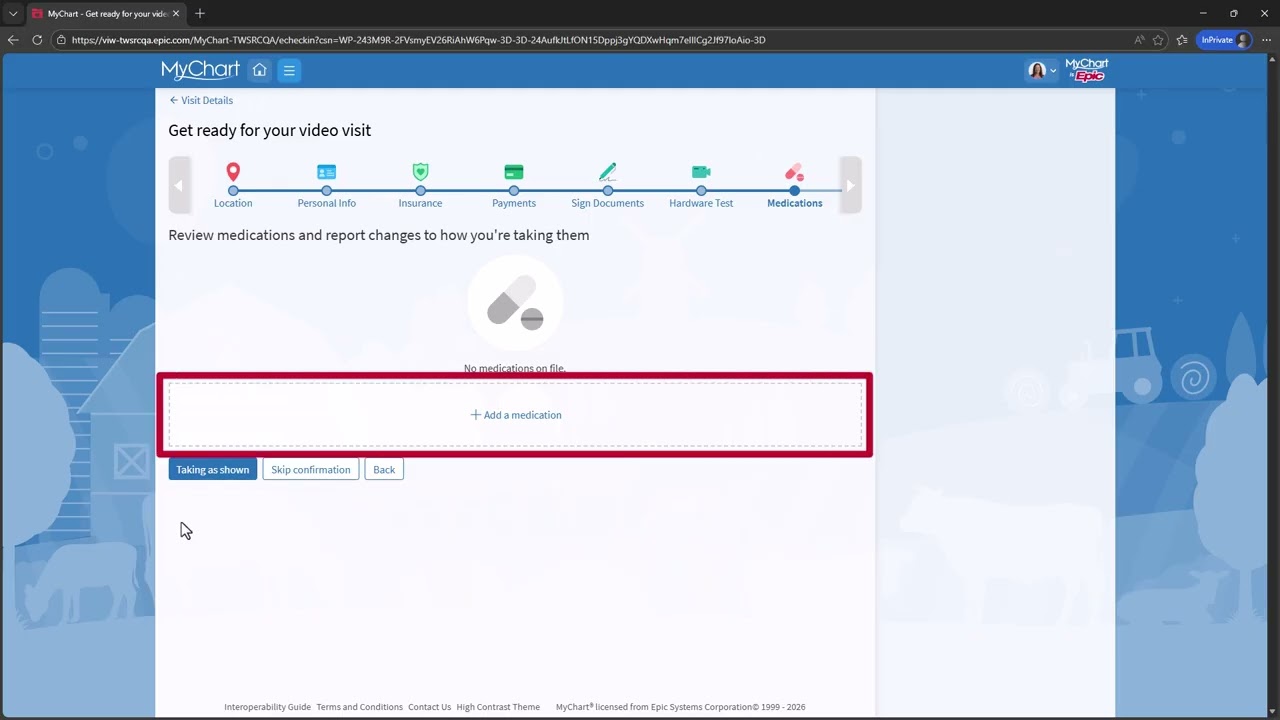Open the Contact Us link
The image size is (1280, 720).
[x=429, y=707]
